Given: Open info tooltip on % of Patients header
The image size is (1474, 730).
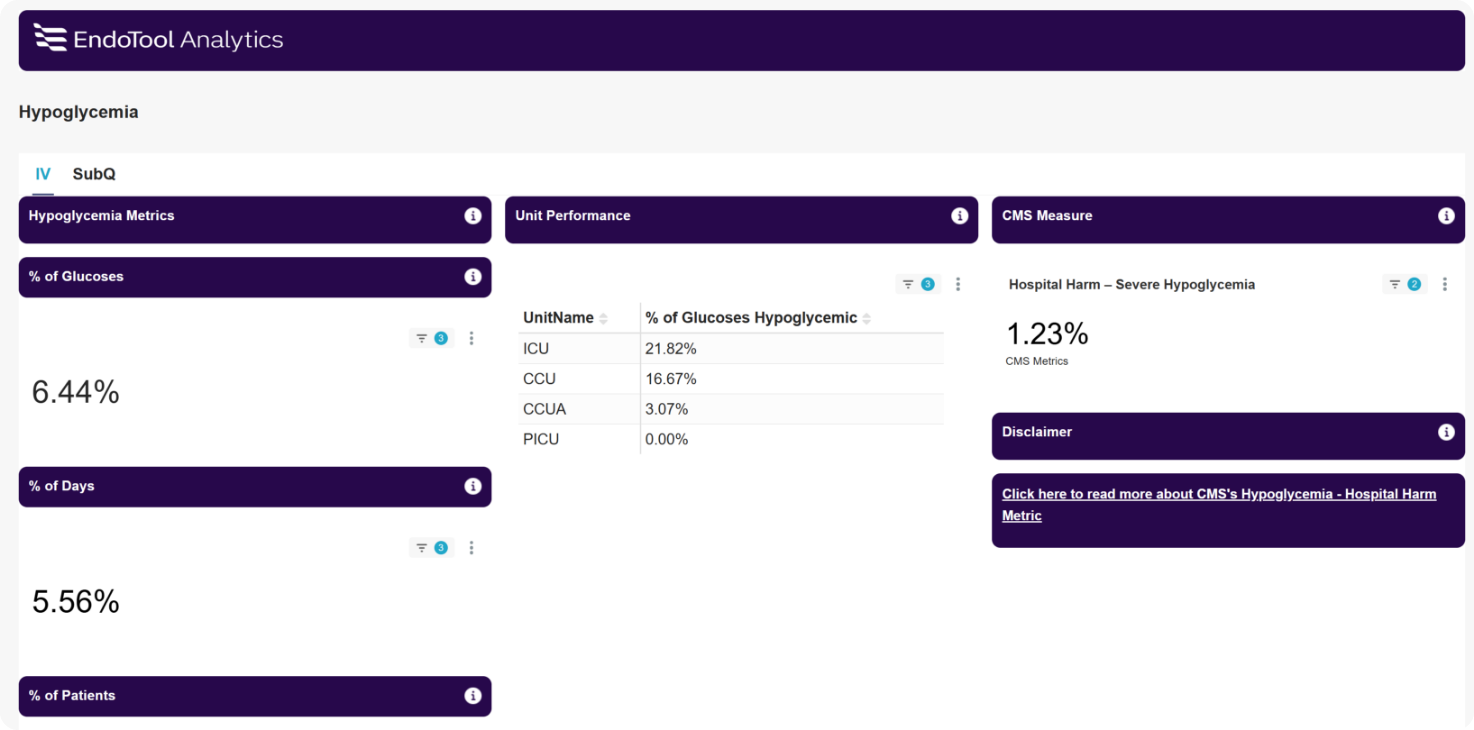Looking at the screenshot, I should coord(472,696).
